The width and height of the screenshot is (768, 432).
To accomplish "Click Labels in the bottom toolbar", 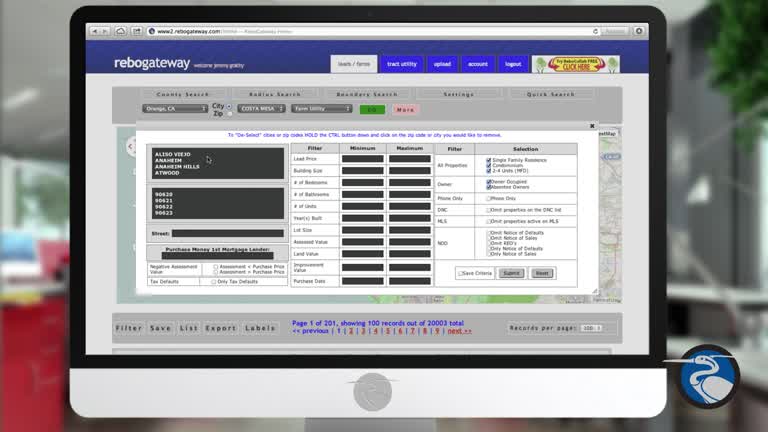I will coord(260,328).
